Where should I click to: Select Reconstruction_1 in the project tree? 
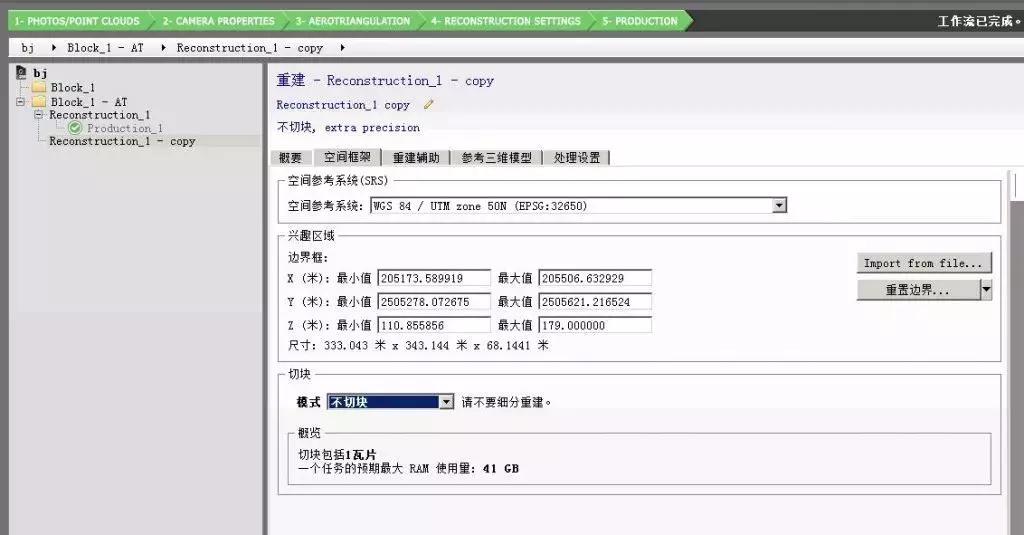pos(99,115)
